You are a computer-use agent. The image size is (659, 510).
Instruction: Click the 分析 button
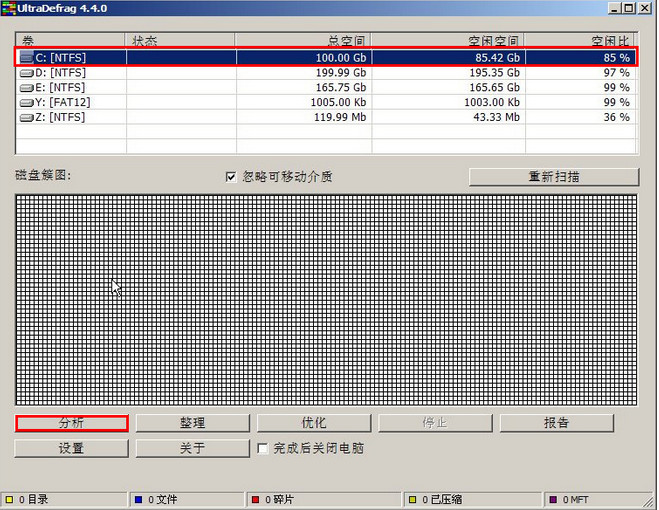pyautogui.click(x=71, y=423)
